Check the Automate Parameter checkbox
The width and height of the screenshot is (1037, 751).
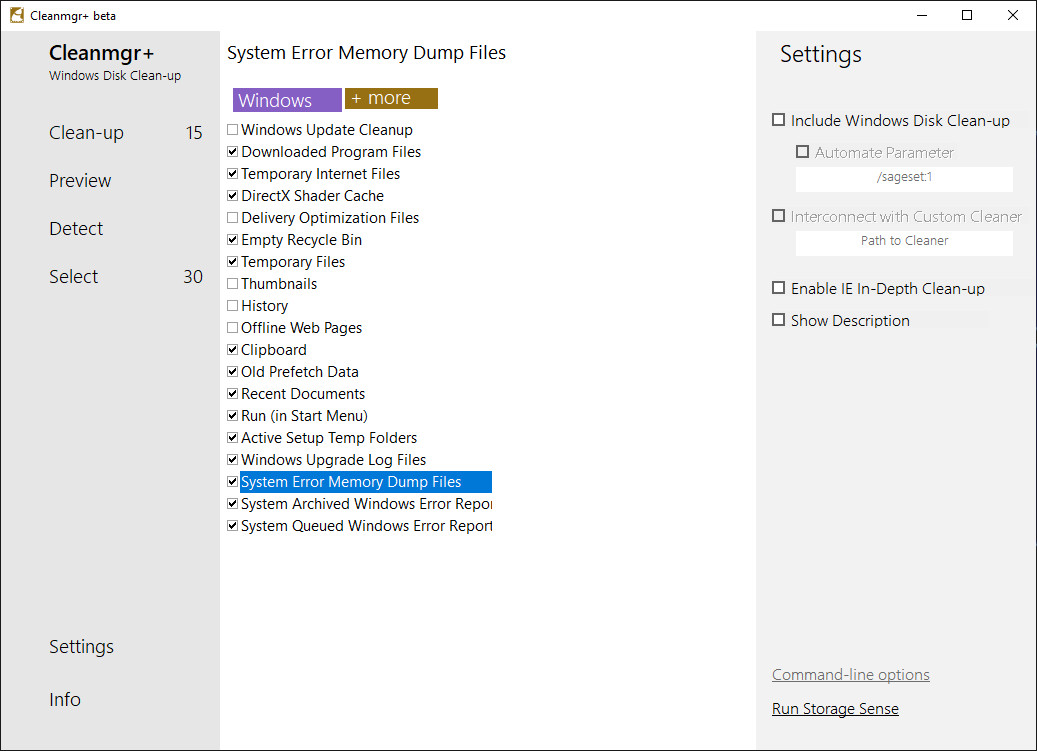point(802,151)
